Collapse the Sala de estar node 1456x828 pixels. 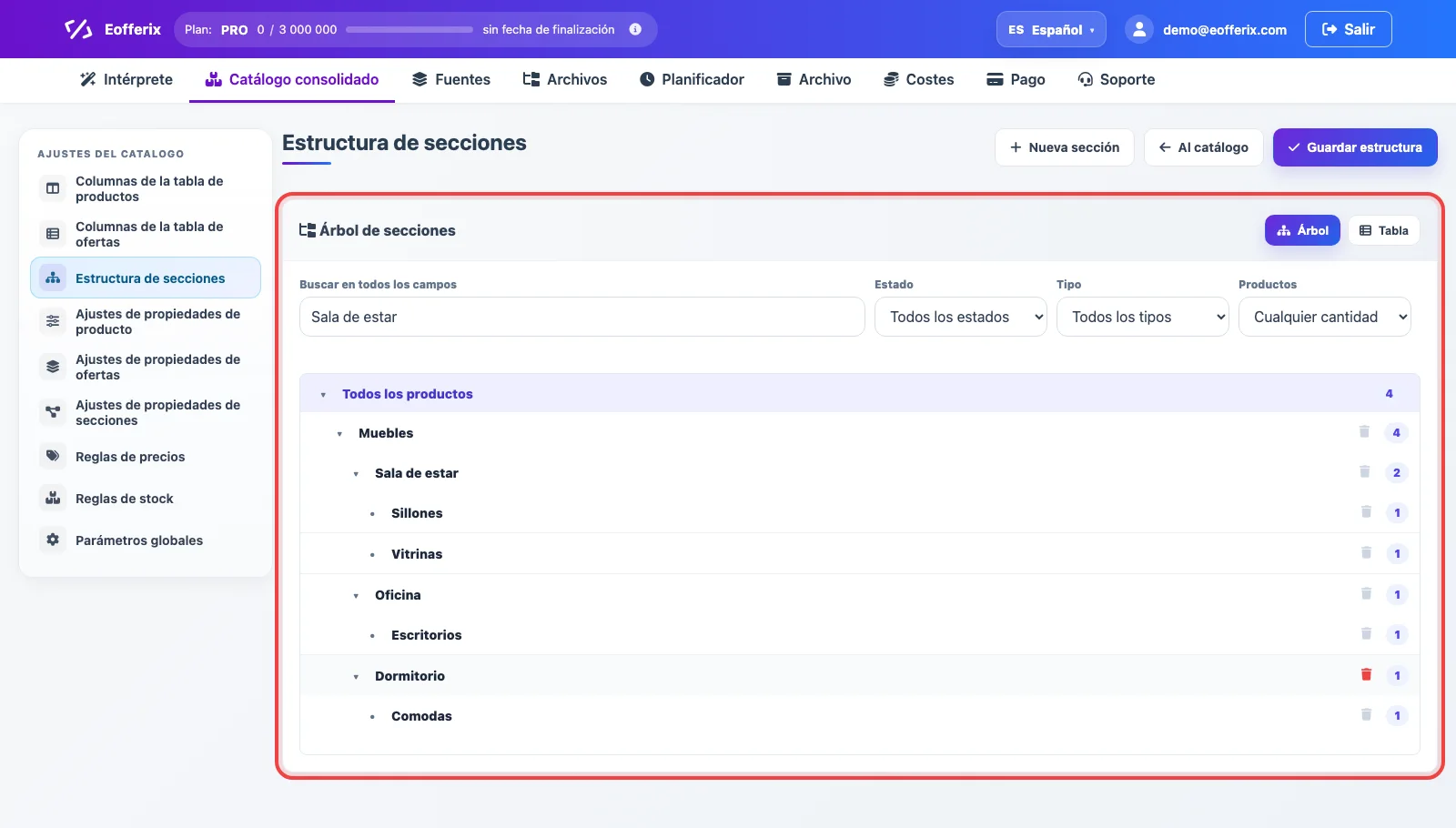click(356, 474)
